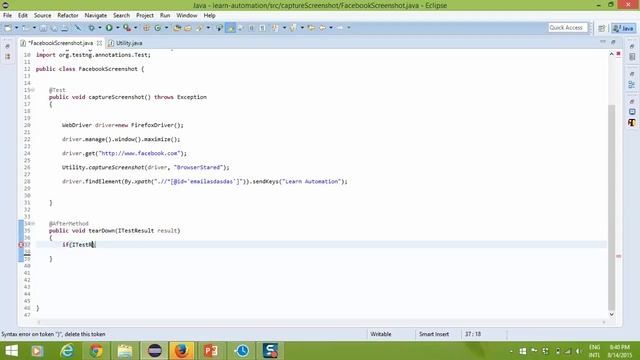
Task: Open the Windows Start button
Action: pyautogui.click(x=11, y=351)
